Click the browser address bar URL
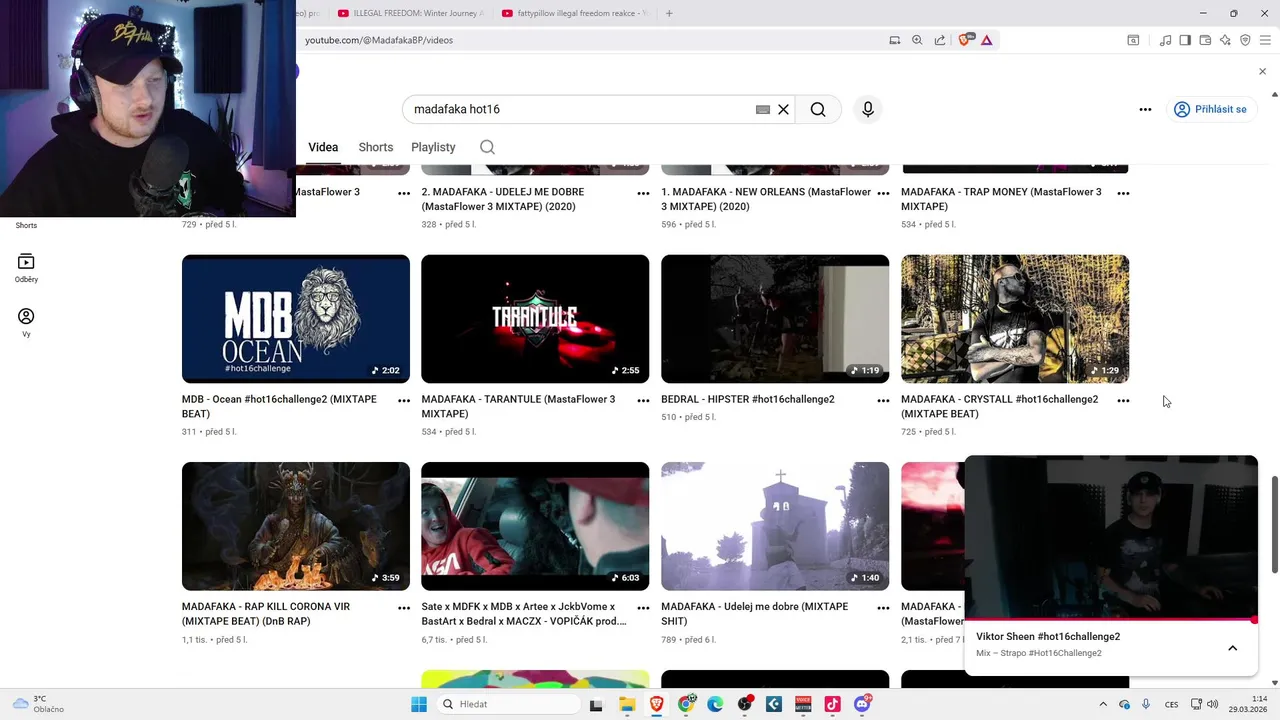 [379, 40]
